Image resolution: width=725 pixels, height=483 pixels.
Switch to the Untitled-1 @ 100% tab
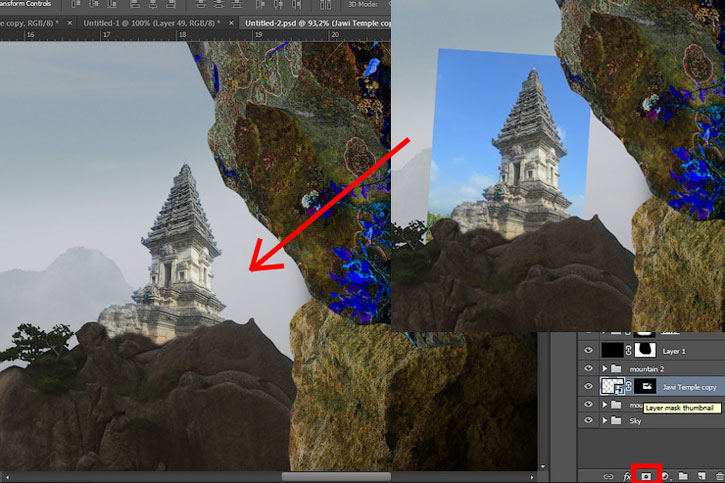[x=152, y=23]
